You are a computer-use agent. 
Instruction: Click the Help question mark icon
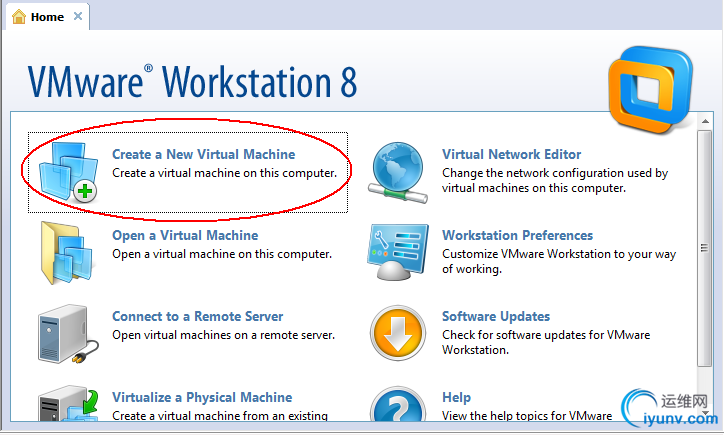click(x=398, y=404)
